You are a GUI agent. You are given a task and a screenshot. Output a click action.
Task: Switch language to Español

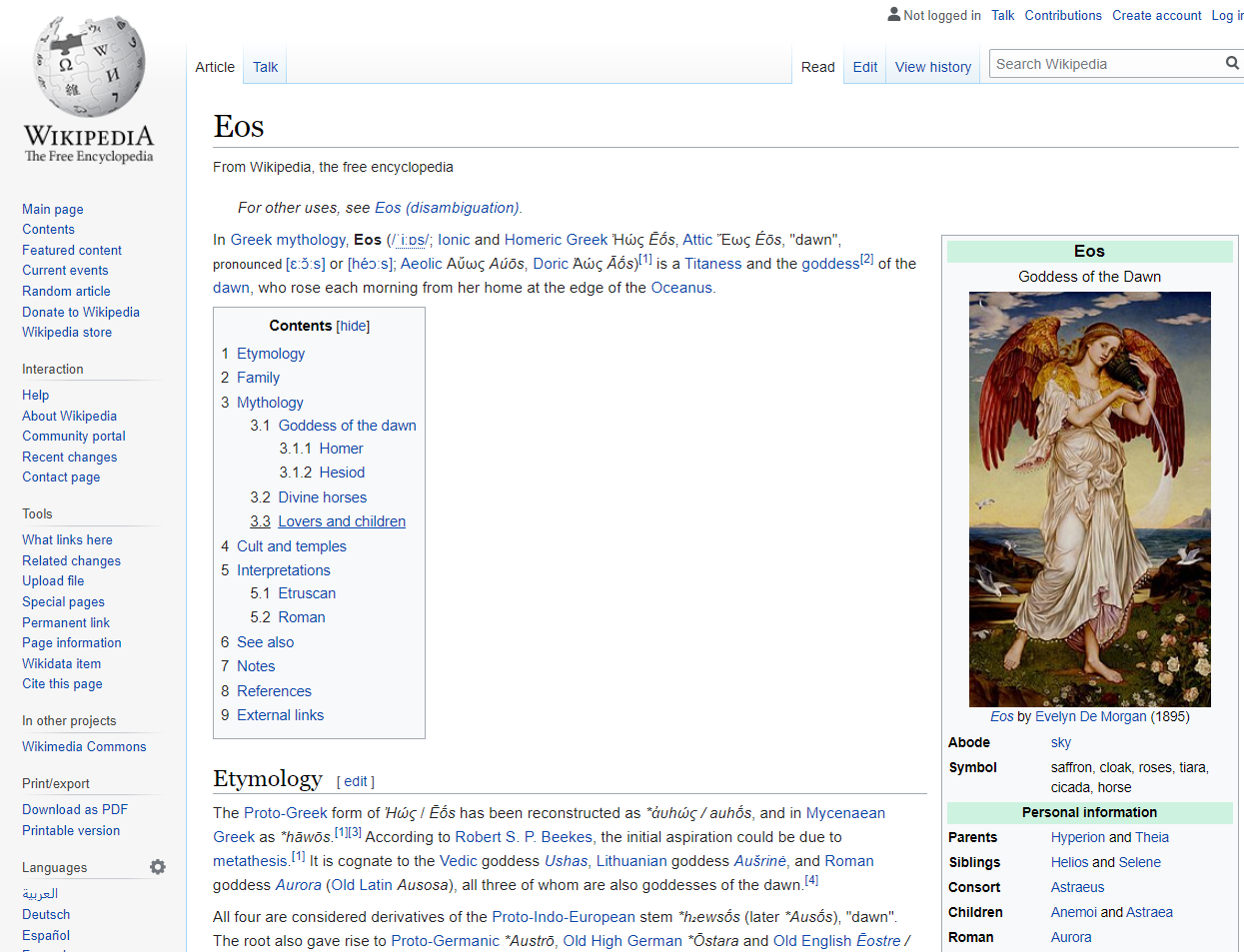pos(46,935)
